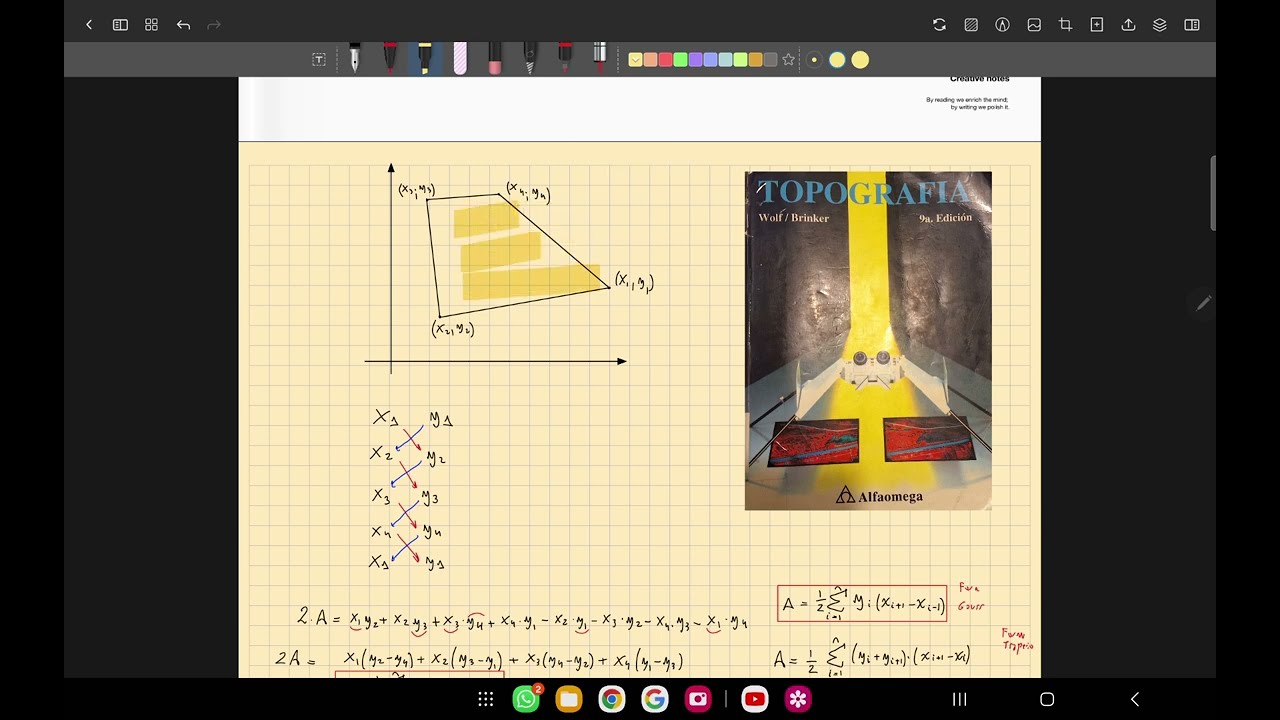Click the vertical page scrollbar handle

coord(1213,194)
